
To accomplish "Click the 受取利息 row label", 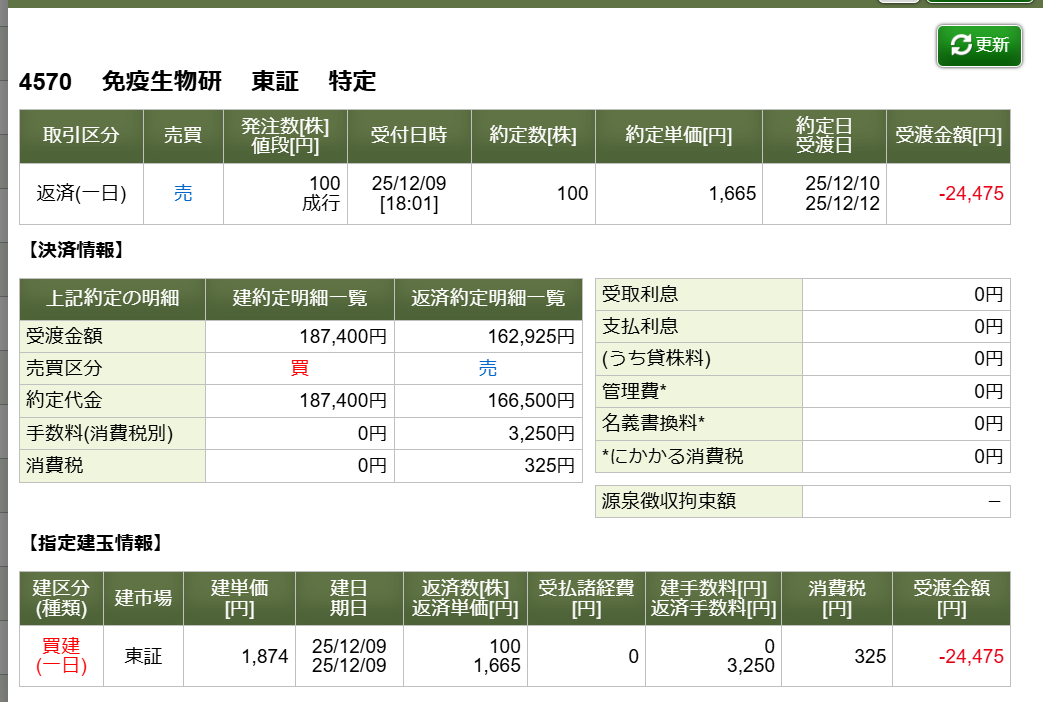I will [641, 294].
